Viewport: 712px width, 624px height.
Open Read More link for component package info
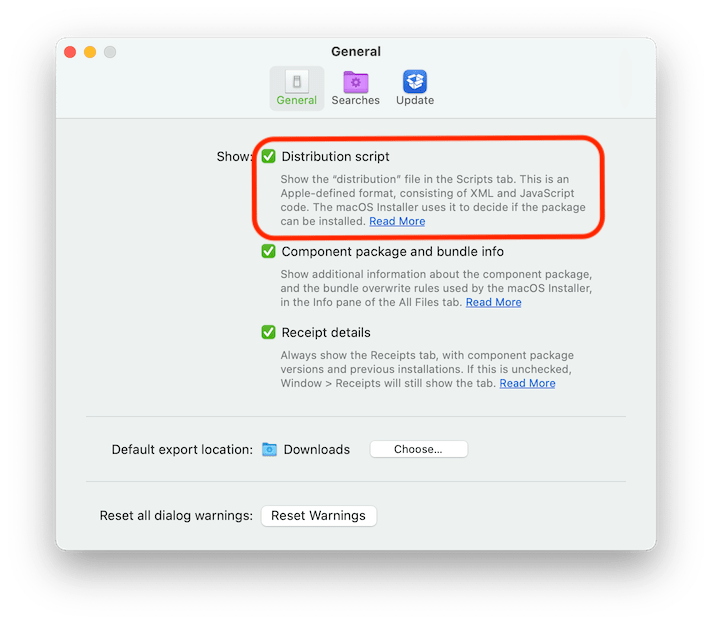[x=494, y=302]
